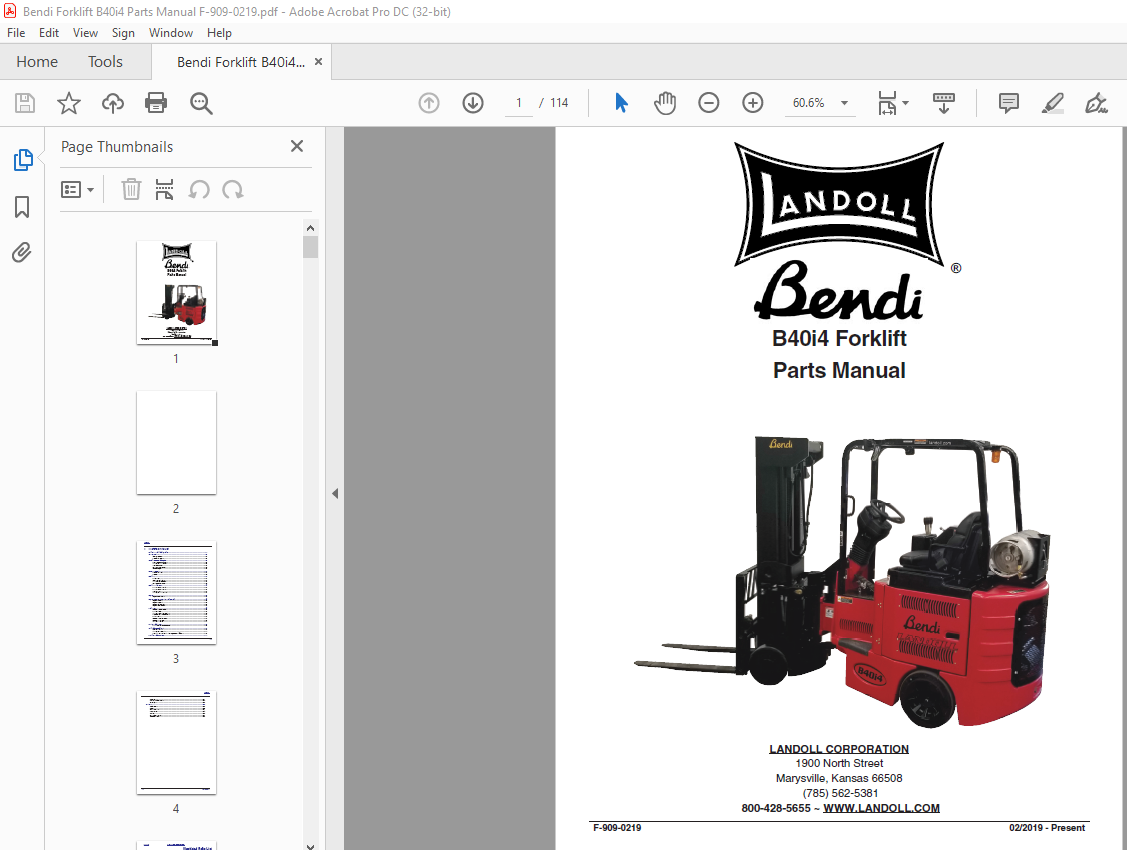1127x850 pixels.
Task: Select page 3 thumbnail
Action: pyautogui.click(x=176, y=593)
